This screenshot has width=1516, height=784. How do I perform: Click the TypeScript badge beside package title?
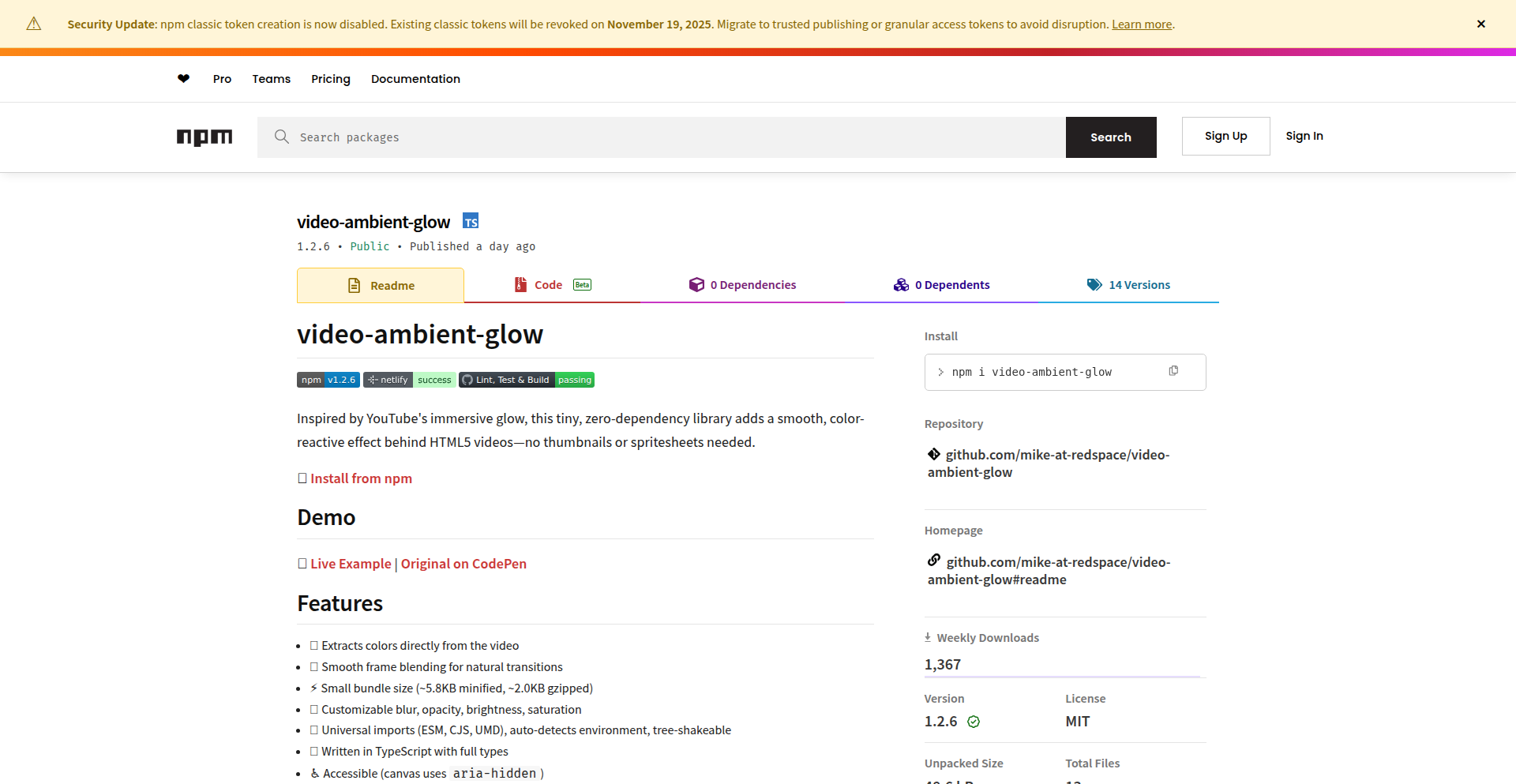(x=471, y=220)
